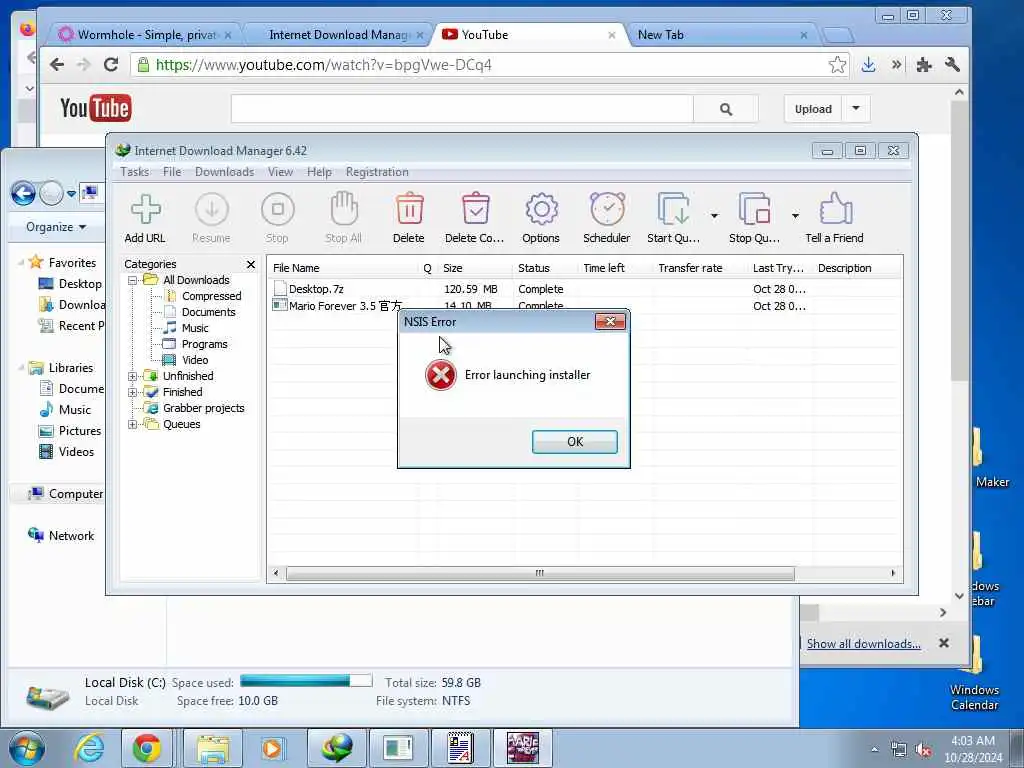Click the Delete trash can icon
This screenshot has width=1024, height=768.
coord(409,209)
